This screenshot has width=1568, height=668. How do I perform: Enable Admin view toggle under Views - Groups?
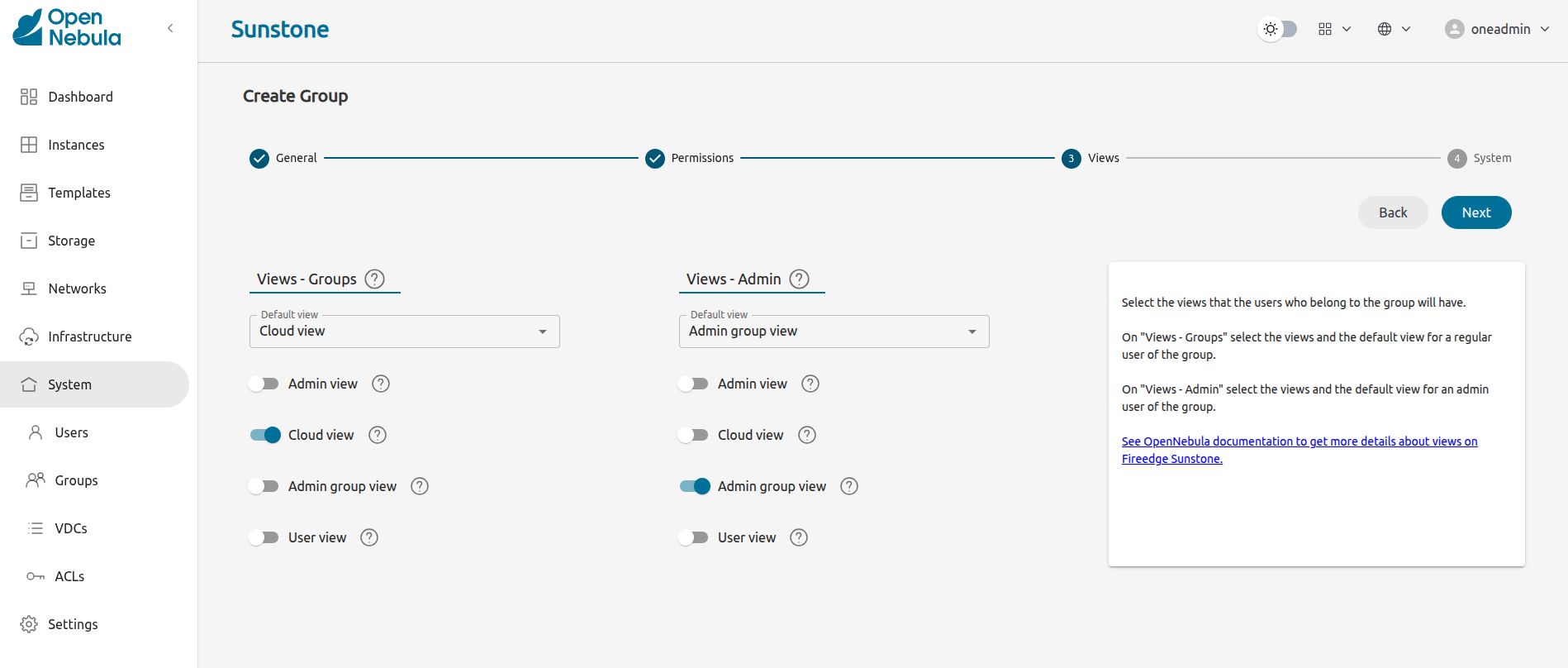(x=264, y=384)
